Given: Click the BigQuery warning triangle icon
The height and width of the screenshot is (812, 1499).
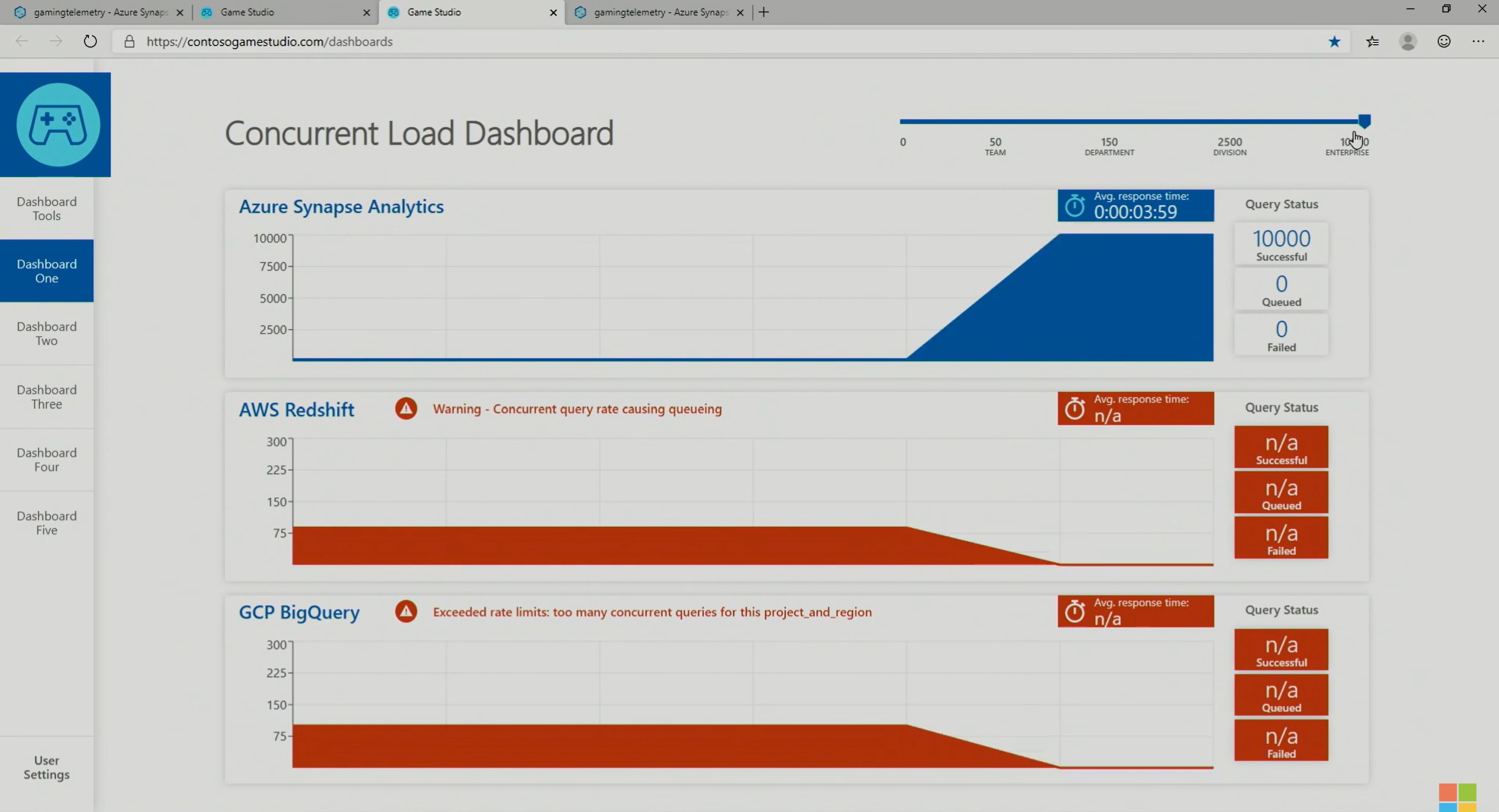Looking at the screenshot, I should click(406, 611).
